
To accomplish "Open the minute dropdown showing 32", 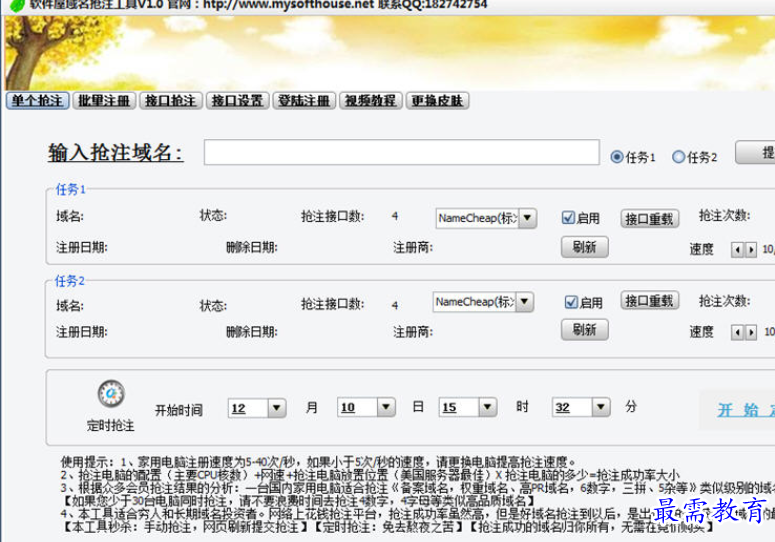I will pos(601,408).
